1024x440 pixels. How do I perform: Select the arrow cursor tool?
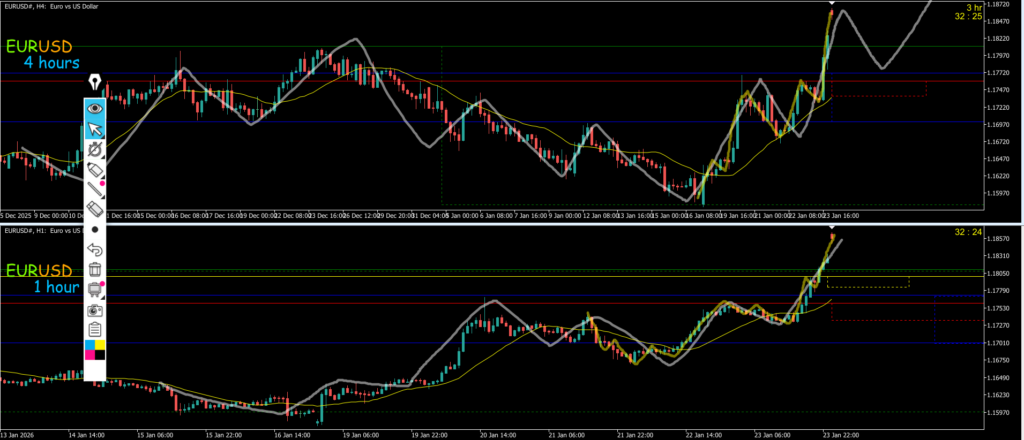point(95,128)
